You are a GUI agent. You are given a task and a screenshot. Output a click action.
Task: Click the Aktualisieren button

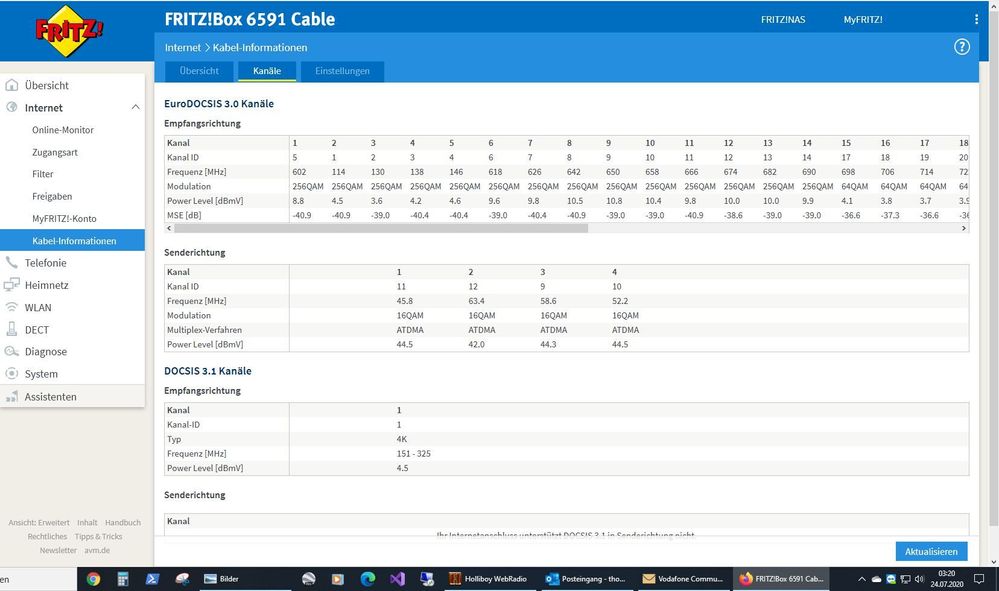(x=931, y=552)
